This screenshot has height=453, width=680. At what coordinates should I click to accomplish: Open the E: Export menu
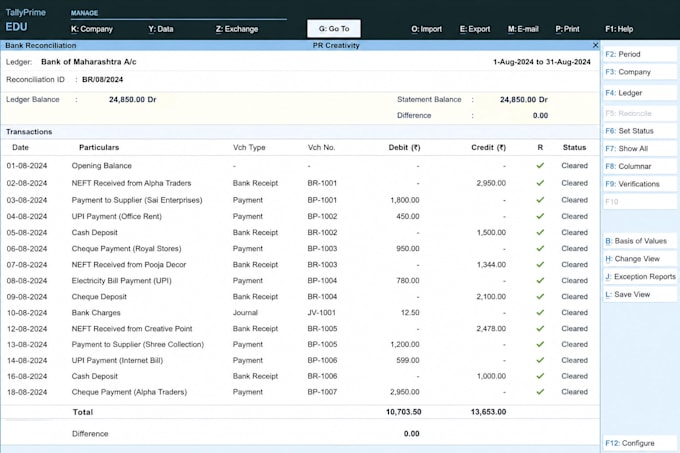point(475,29)
